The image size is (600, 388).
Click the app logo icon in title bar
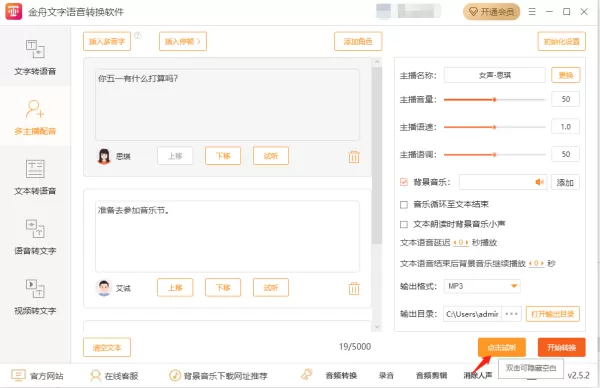pos(13,12)
